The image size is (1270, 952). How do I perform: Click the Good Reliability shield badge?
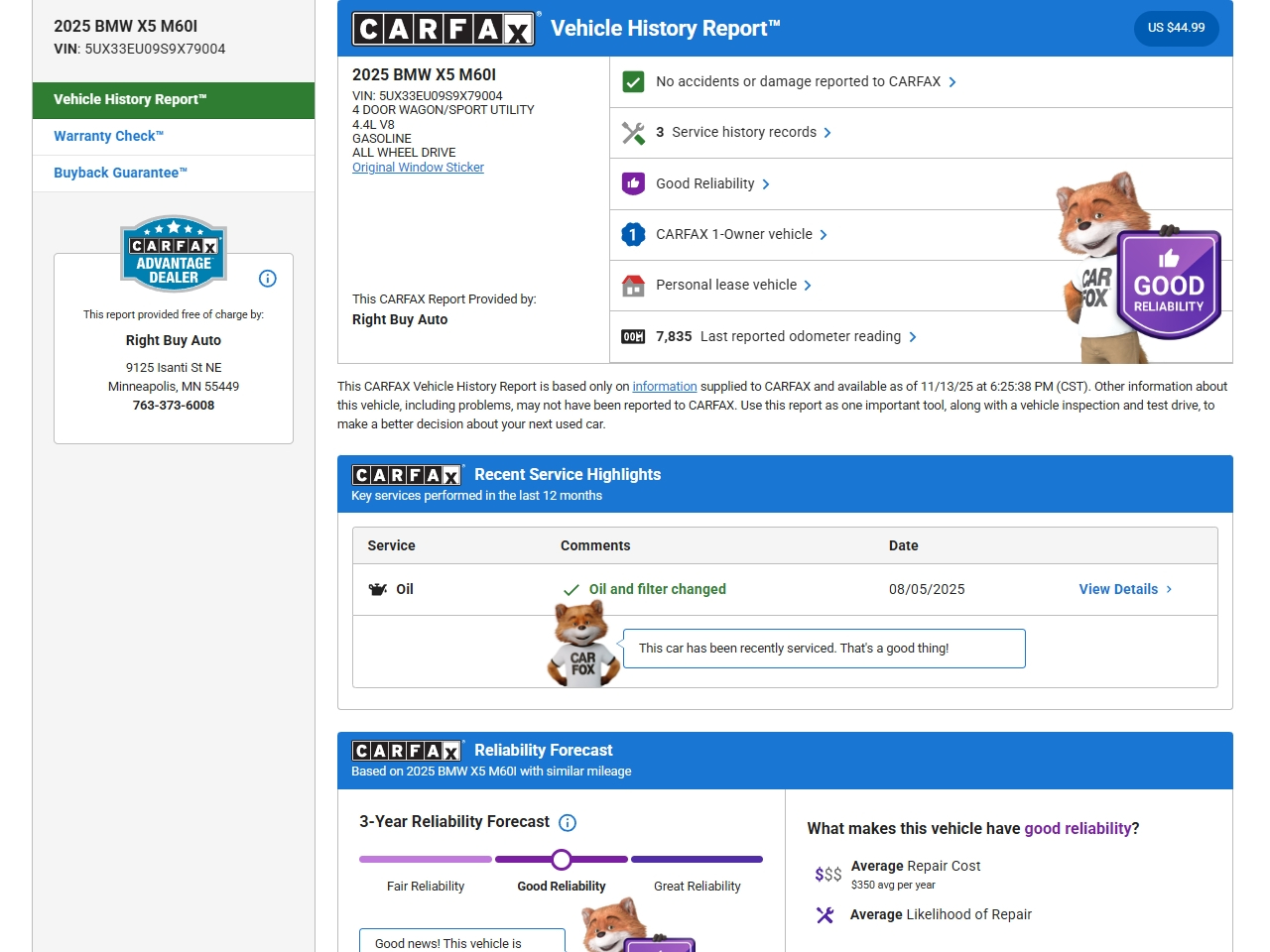1169,286
